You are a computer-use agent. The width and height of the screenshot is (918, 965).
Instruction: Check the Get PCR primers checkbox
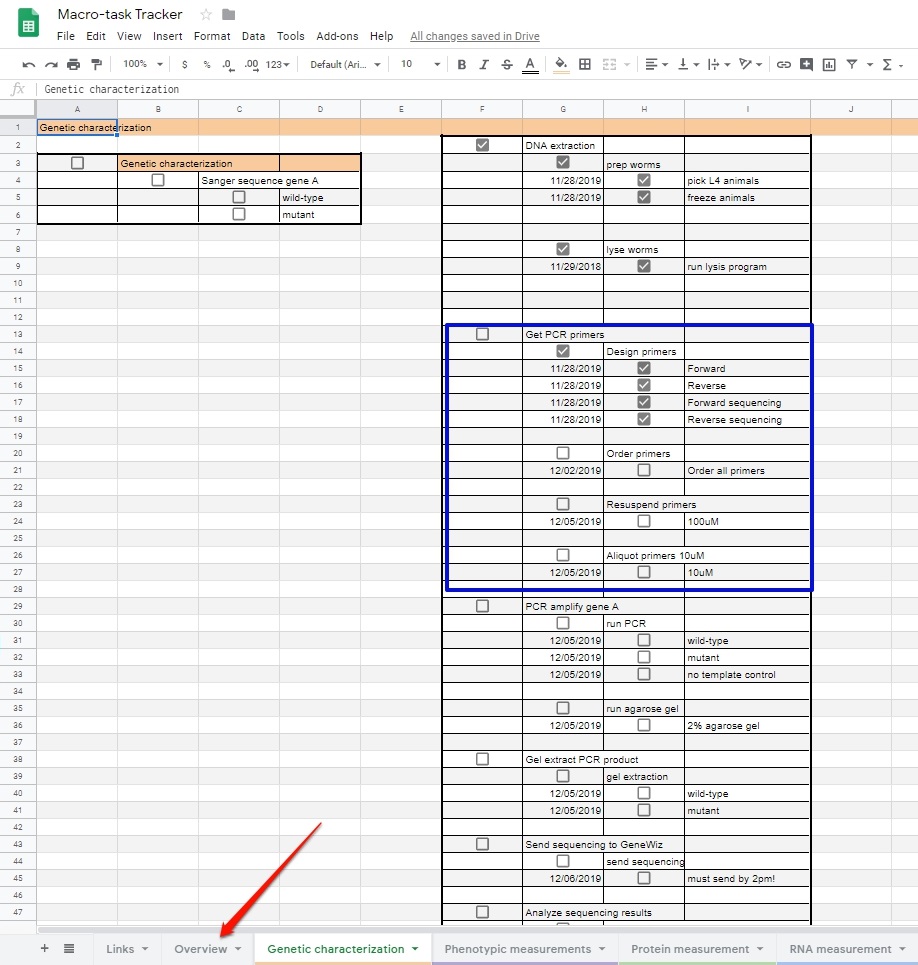coord(482,334)
